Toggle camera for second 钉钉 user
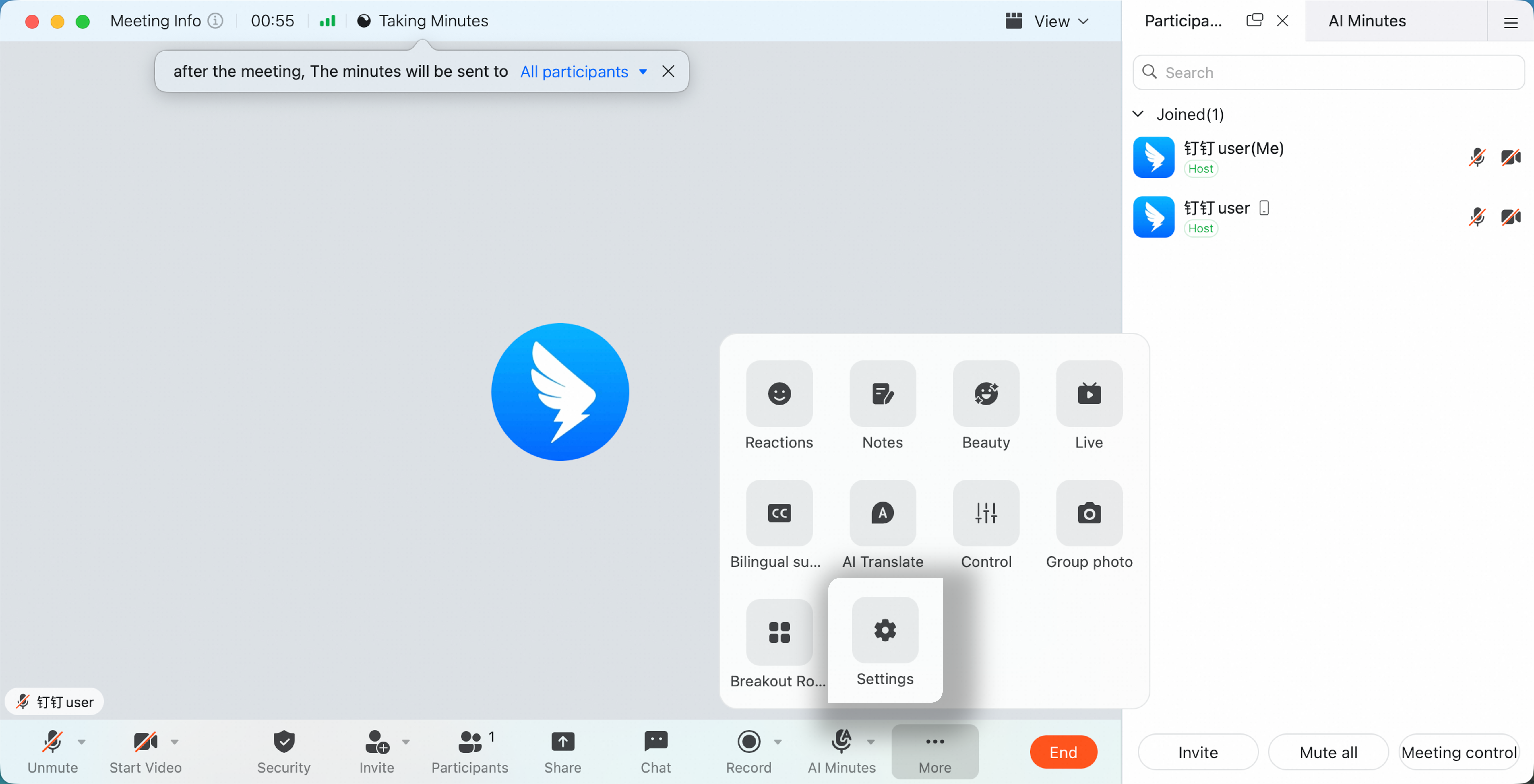Viewport: 1534px width, 784px height. tap(1511, 217)
